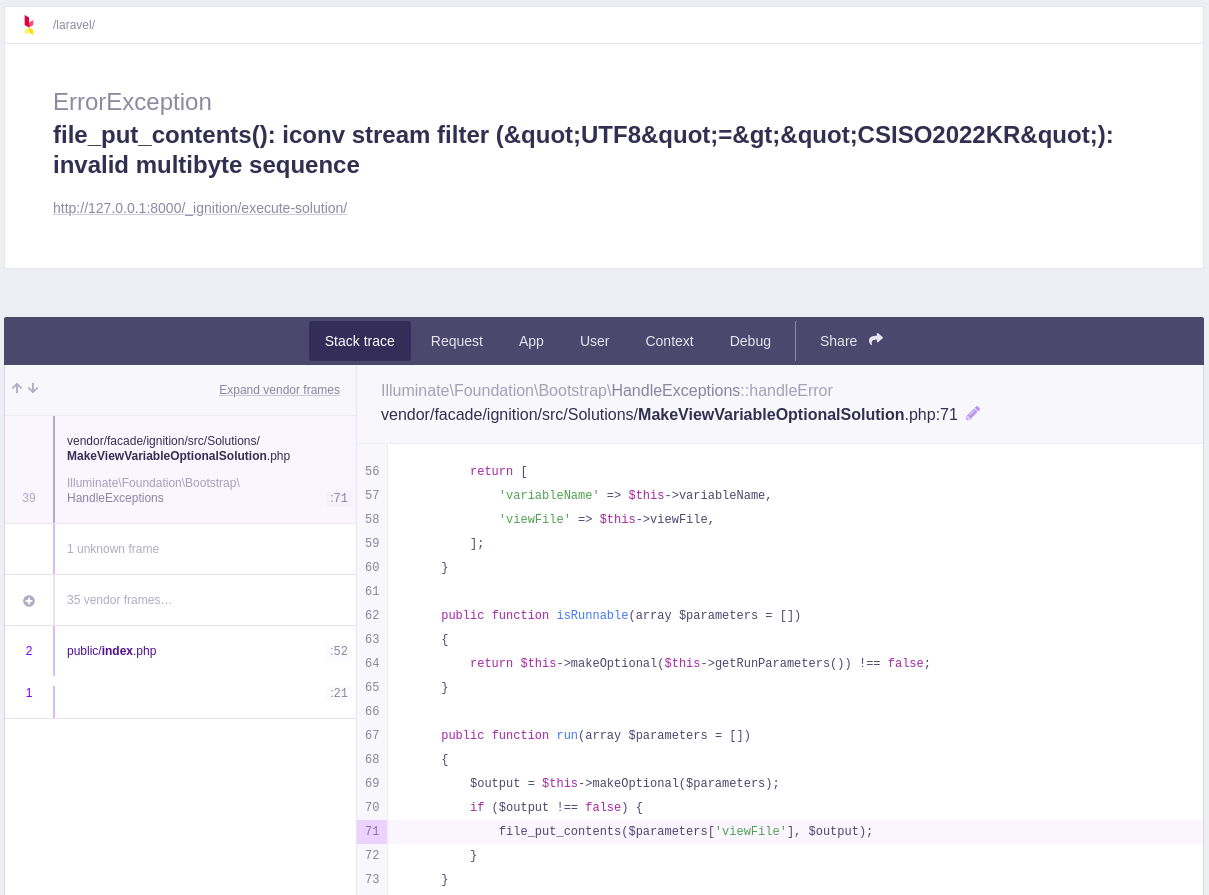Click the if ($output !== false) line
This screenshot has width=1209, height=895.
[556, 808]
